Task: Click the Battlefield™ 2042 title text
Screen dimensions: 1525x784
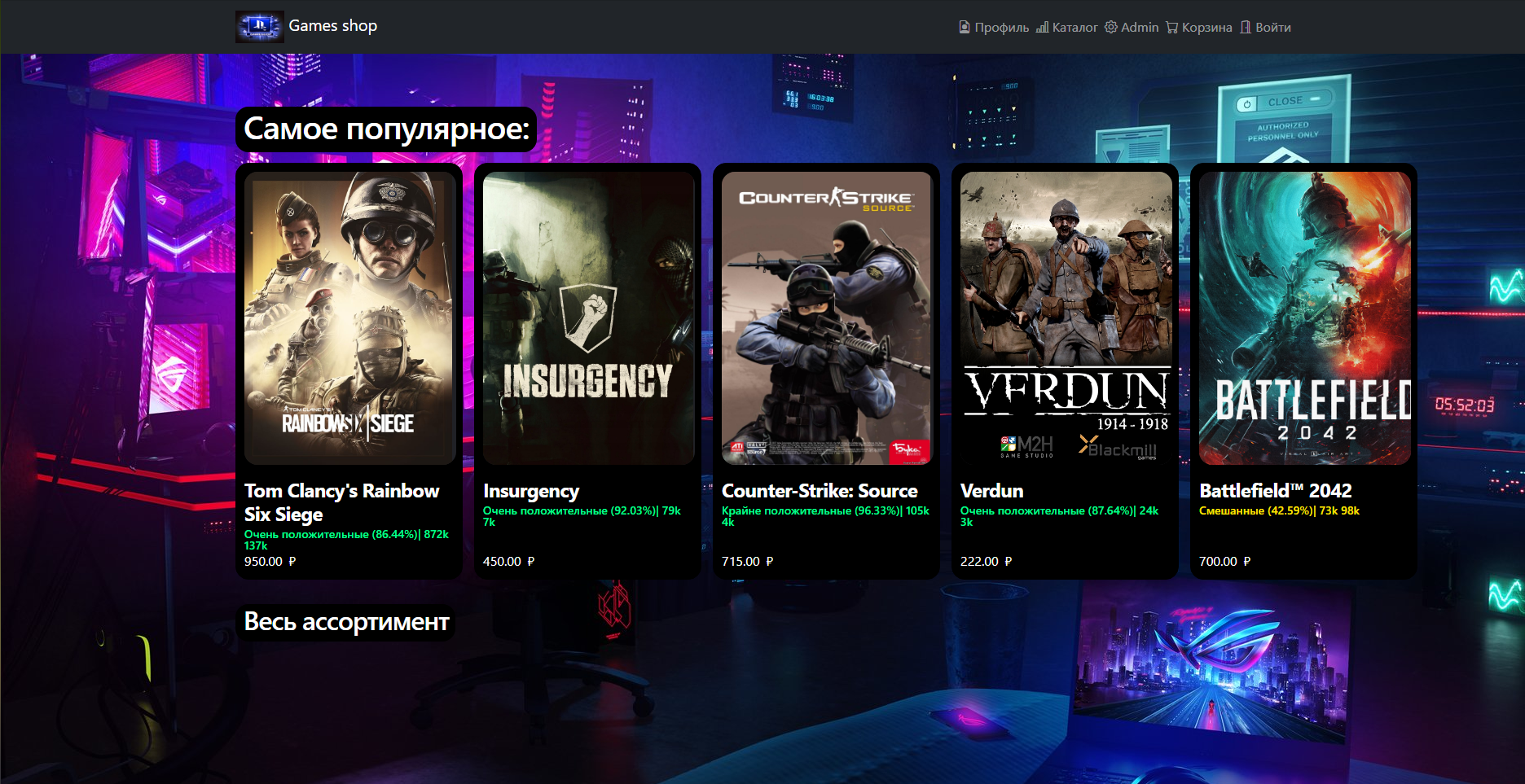Action: pos(1275,491)
